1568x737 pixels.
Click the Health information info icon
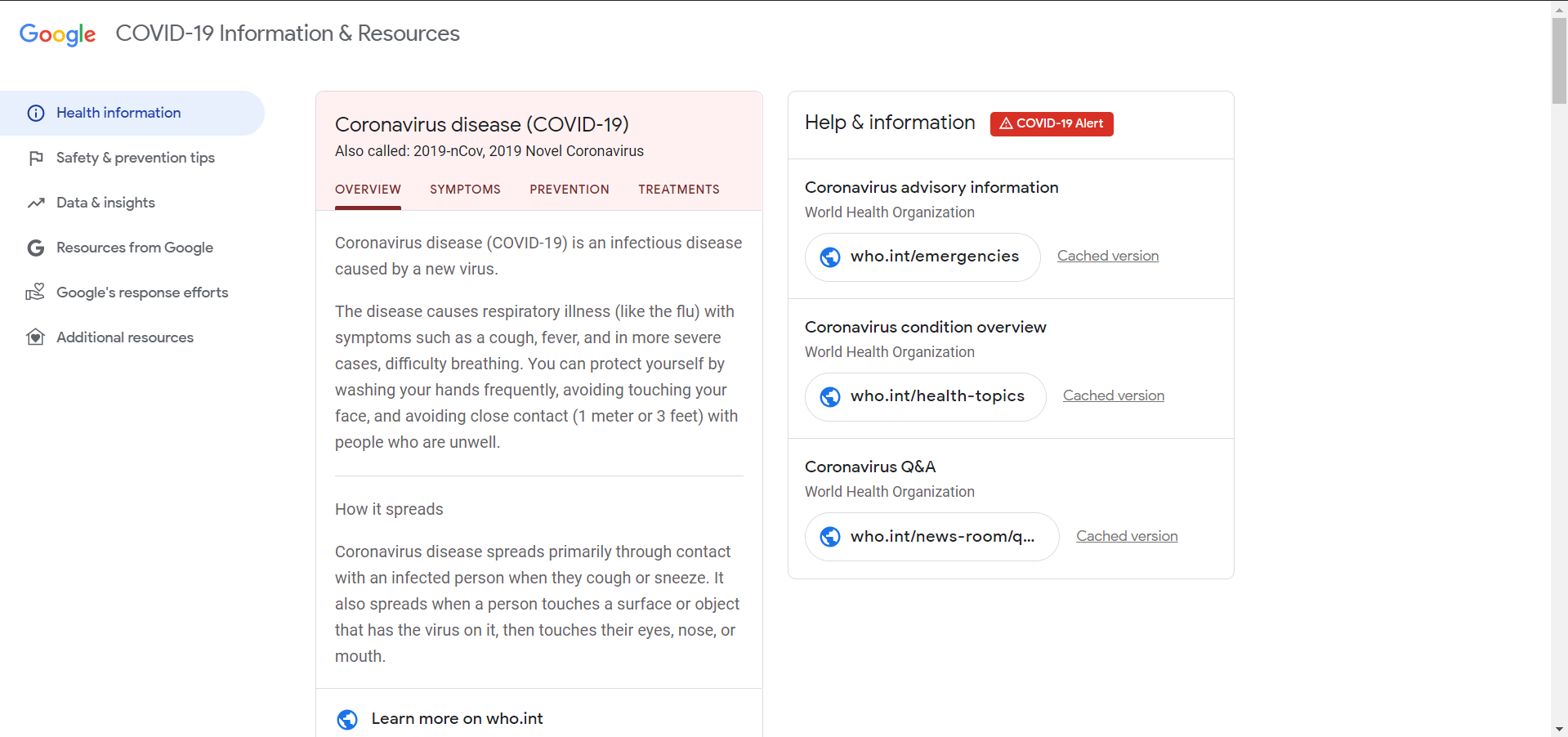click(x=36, y=114)
